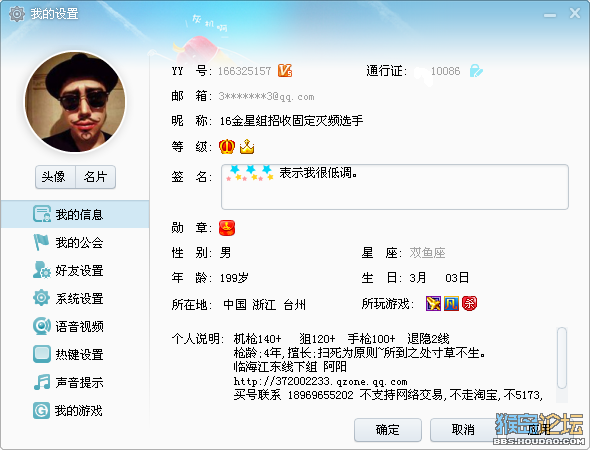590x450 pixels.
Task: Click the red 杀 game icon
Action: coord(469,303)
